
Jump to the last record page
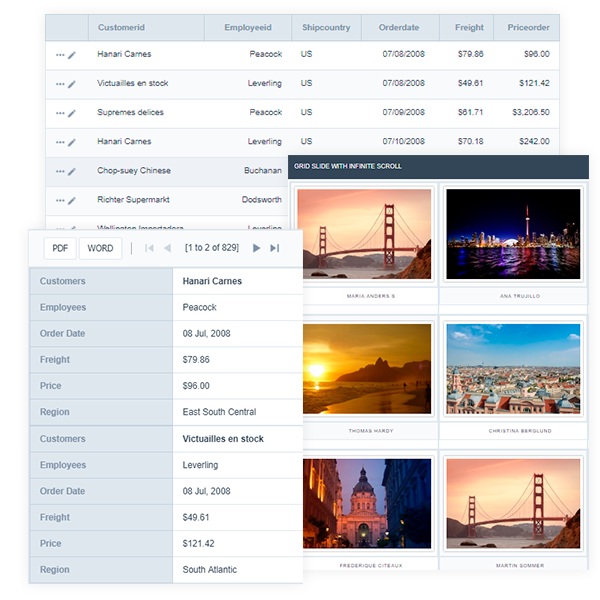[x=275, y=248]
